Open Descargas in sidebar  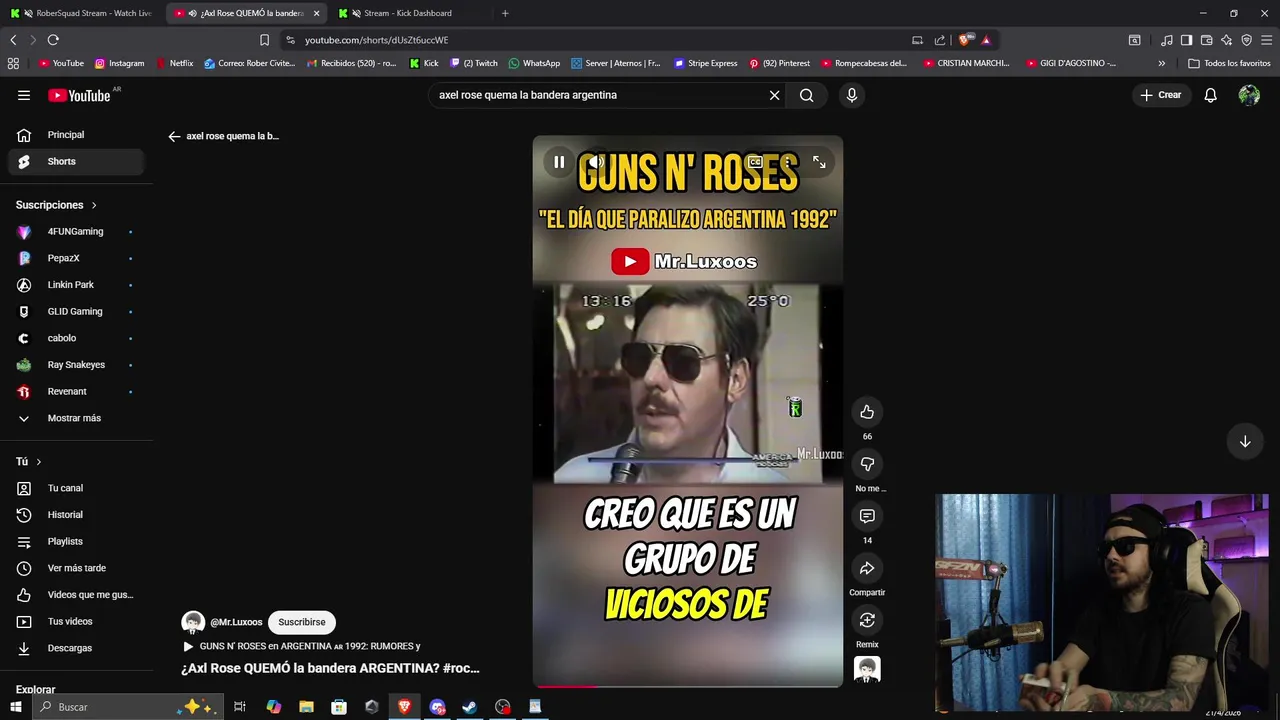point(77,648)
